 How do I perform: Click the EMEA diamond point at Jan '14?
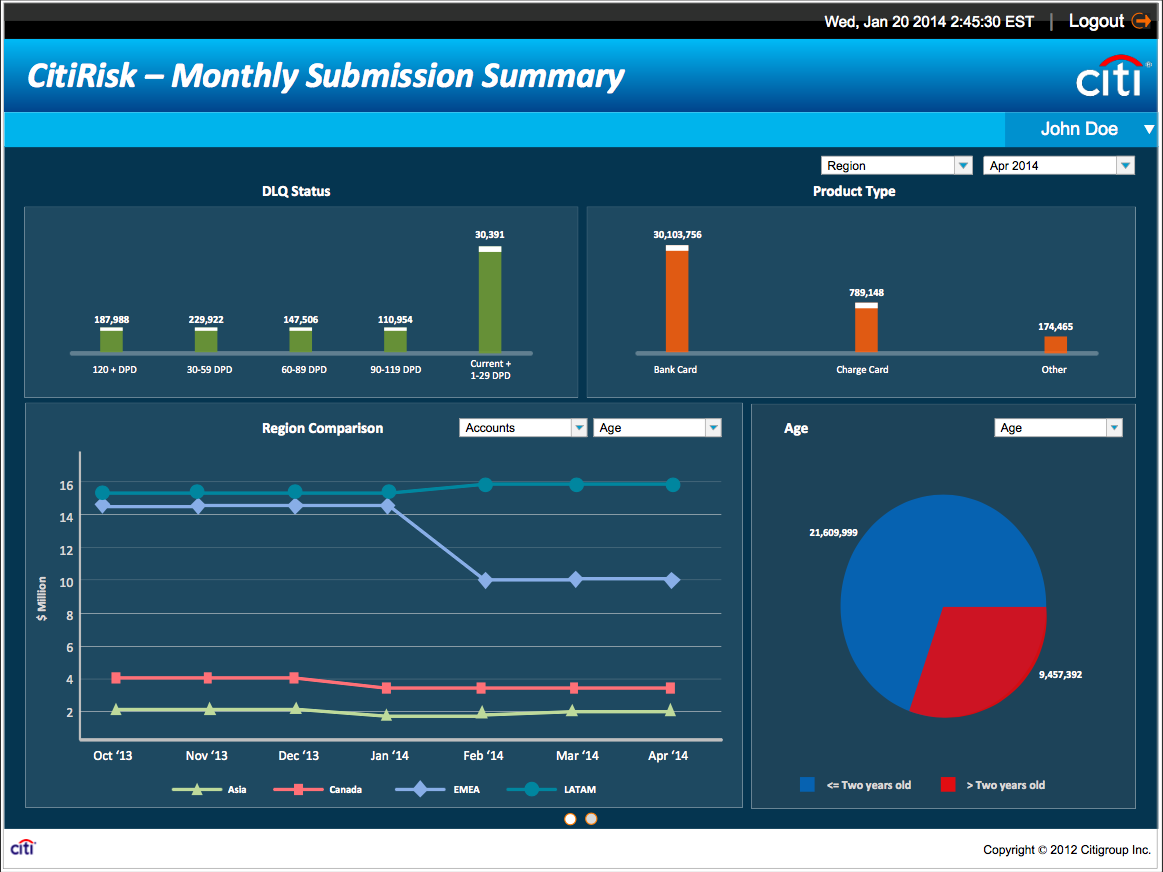(x=388, y=506)
